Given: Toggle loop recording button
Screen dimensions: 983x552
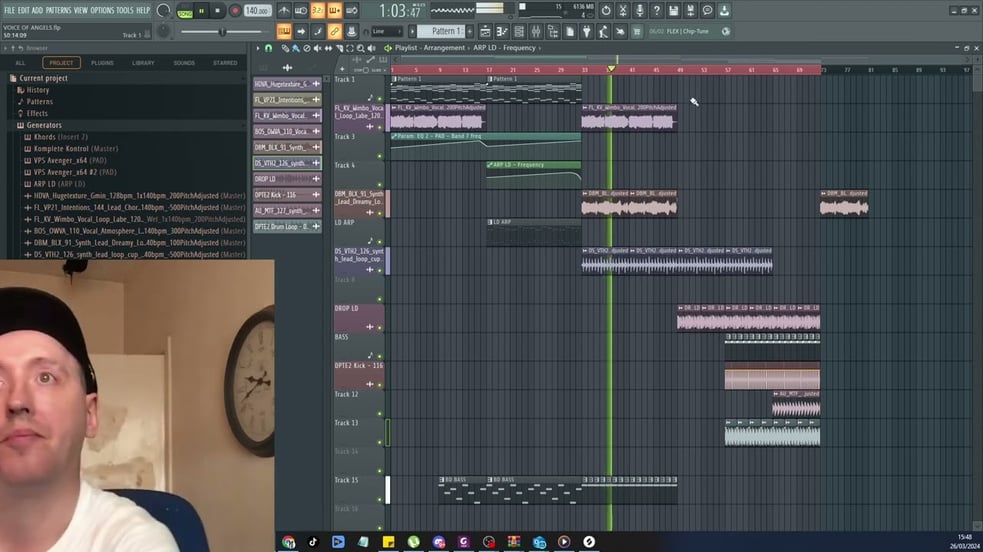Looking at the screenshot, I should click(x=352, y=11).
